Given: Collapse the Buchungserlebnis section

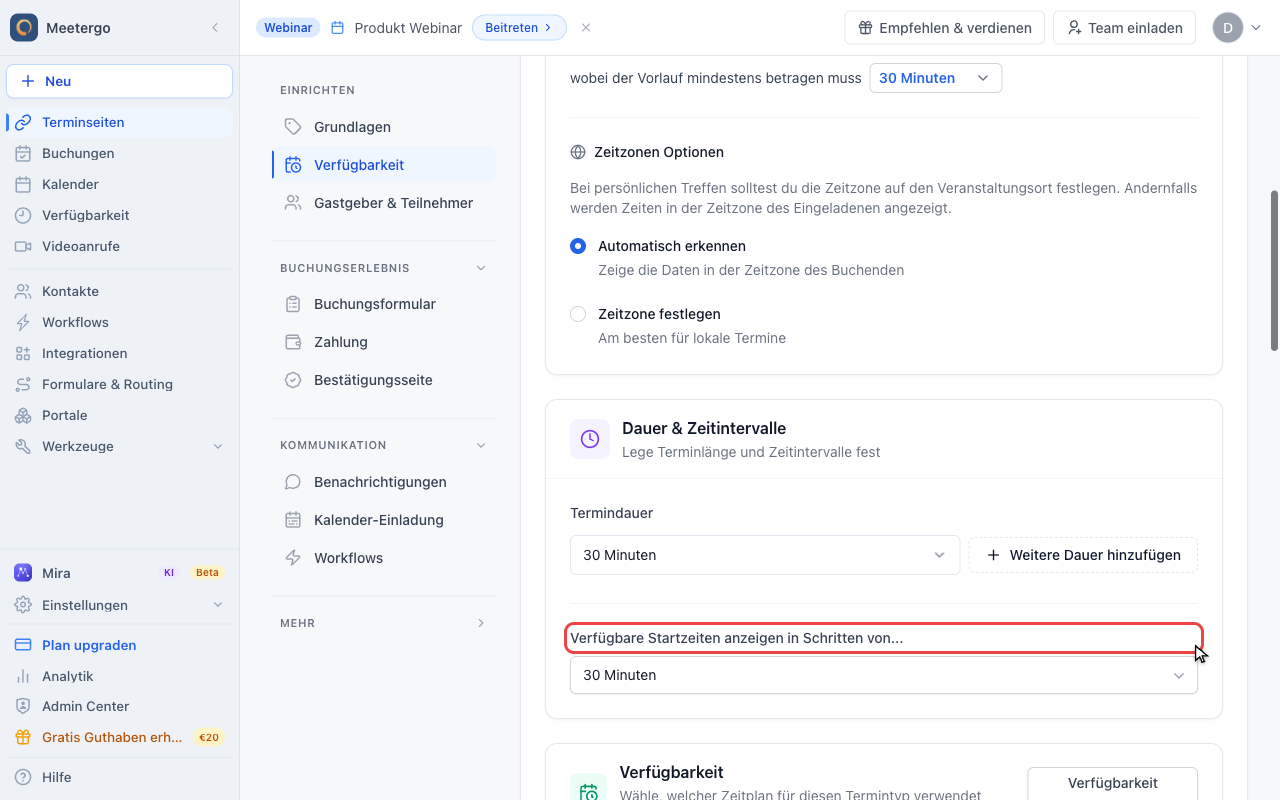Looking at the screenshot, I should pos(481,268).
